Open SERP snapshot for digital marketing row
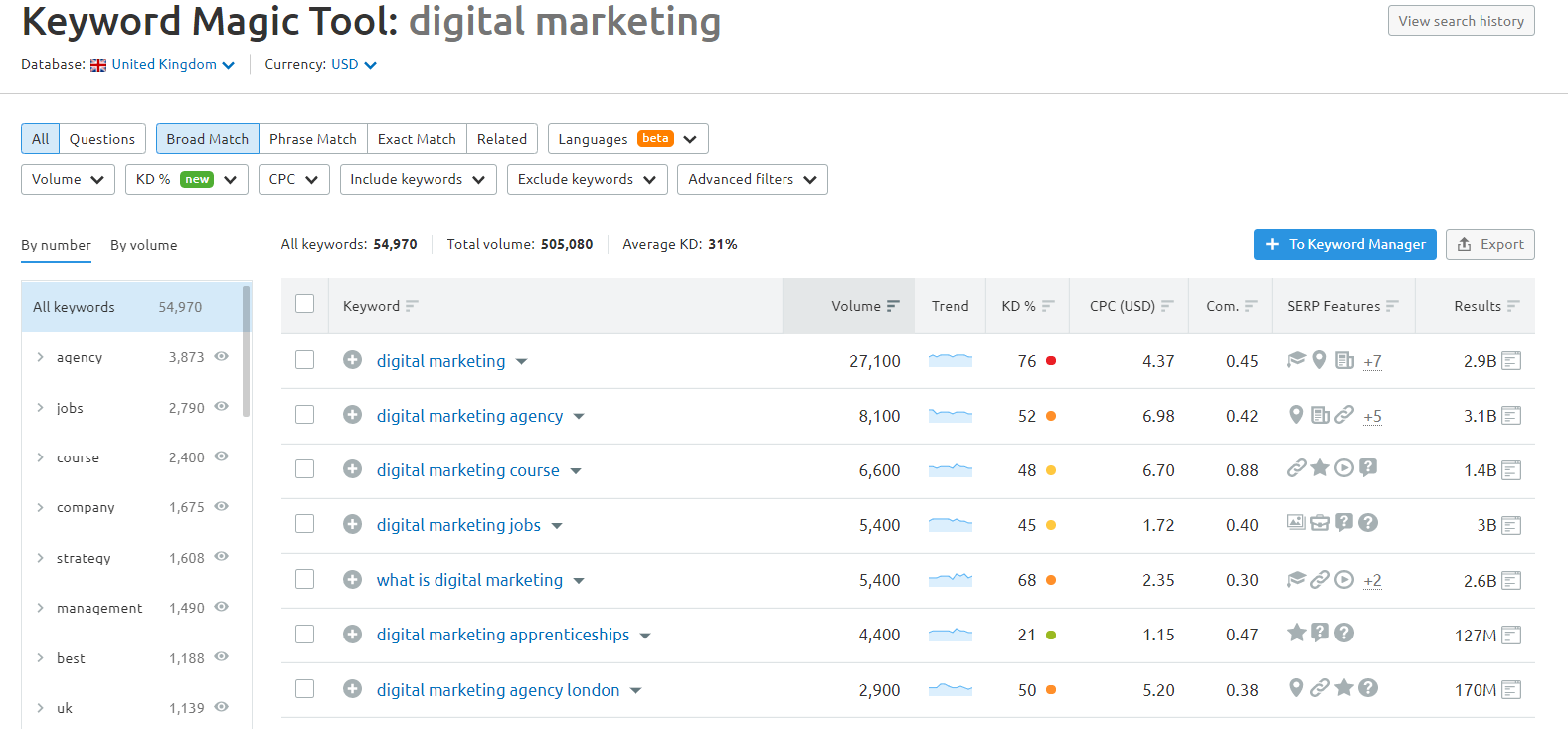Image resolution: width=1568 pixels, height=729 pixels. coord(1511,361)
